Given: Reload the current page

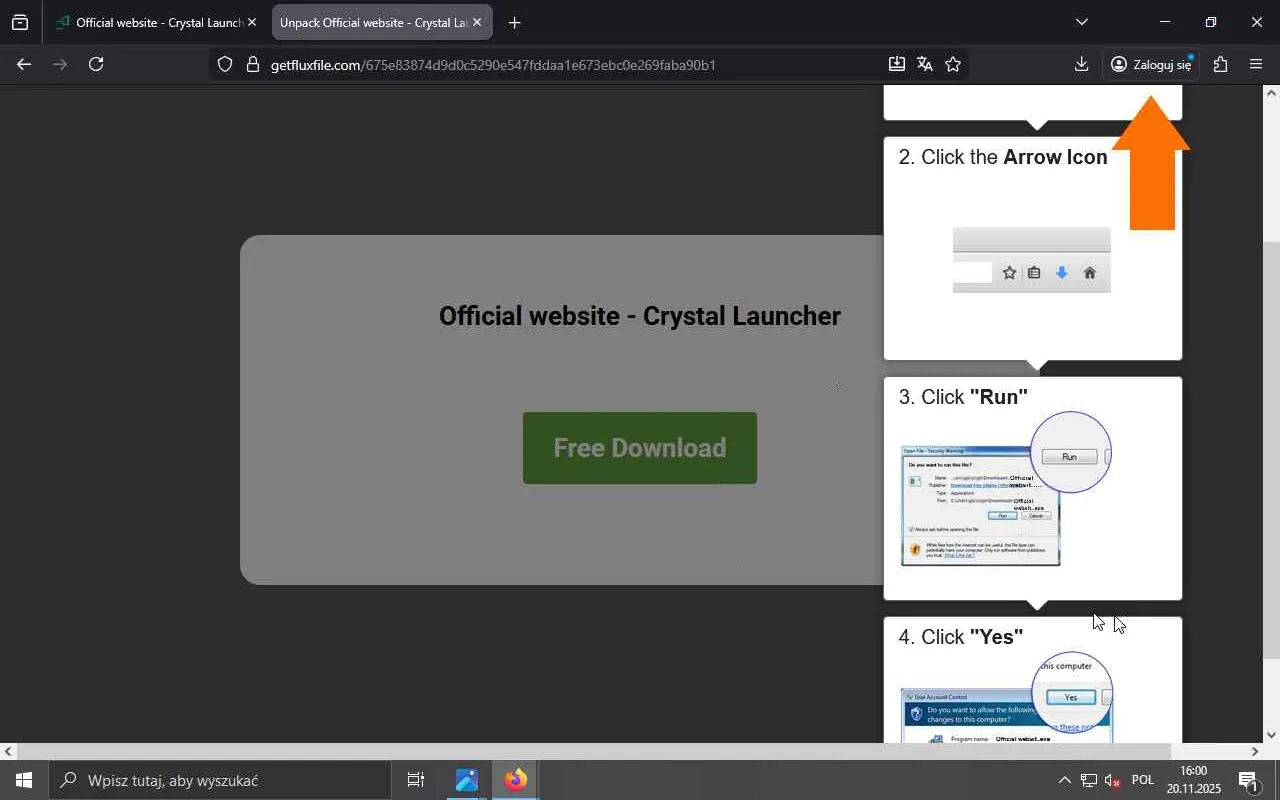Looking at the screenshot, I should [96, 64].
